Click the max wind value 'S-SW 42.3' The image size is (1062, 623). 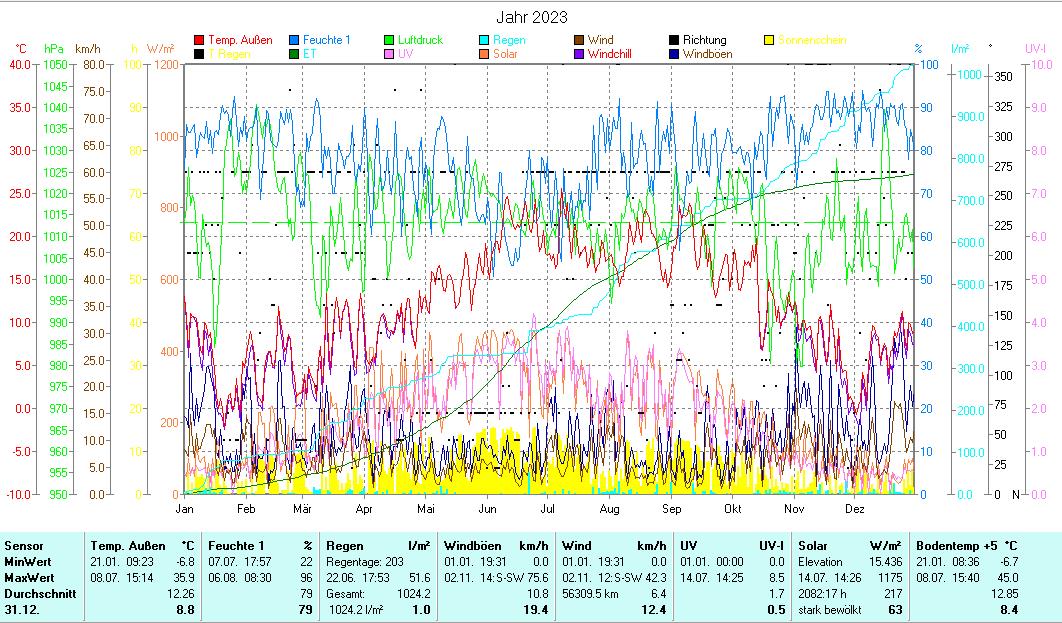click(x=642, y=578)
